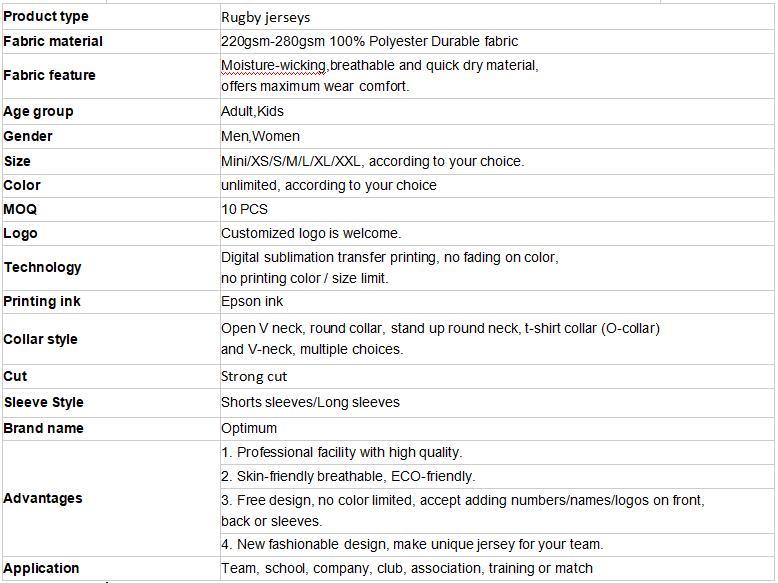Click the 'Epson ink' cell
Viewport: 778px width, 583px height.
(497, 302)
